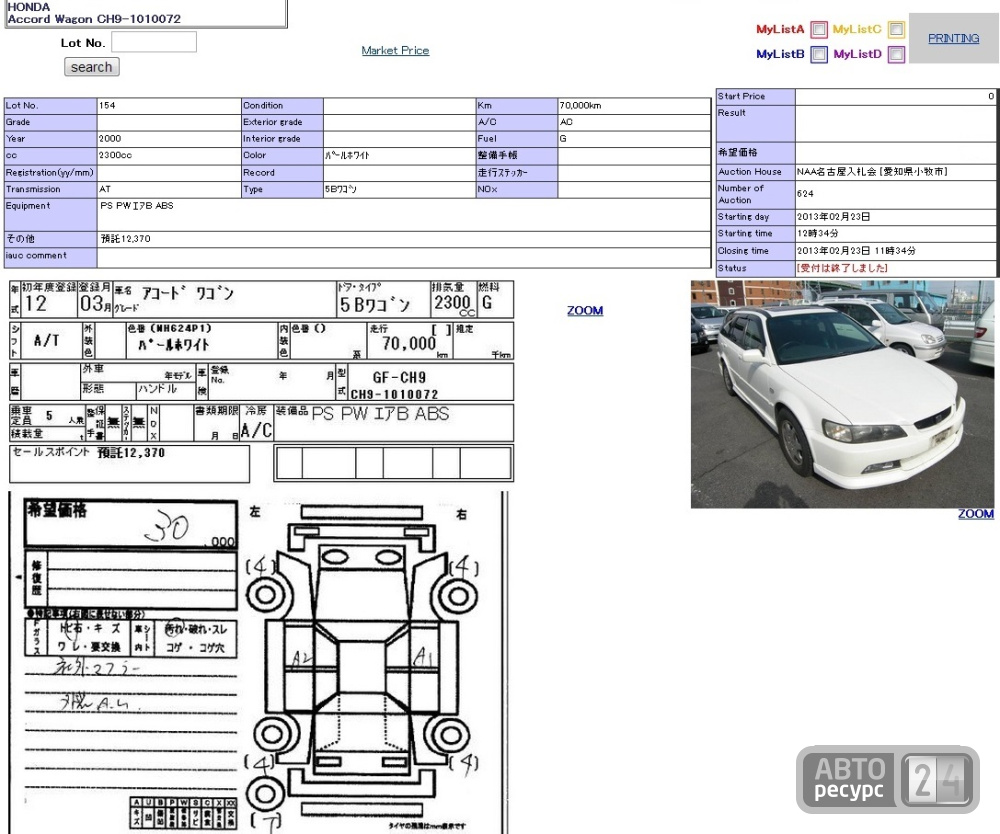Click ZOOM link under the car photo
Image resolution: width=1000 pixels, height=834 pixels.
point(976,514)
